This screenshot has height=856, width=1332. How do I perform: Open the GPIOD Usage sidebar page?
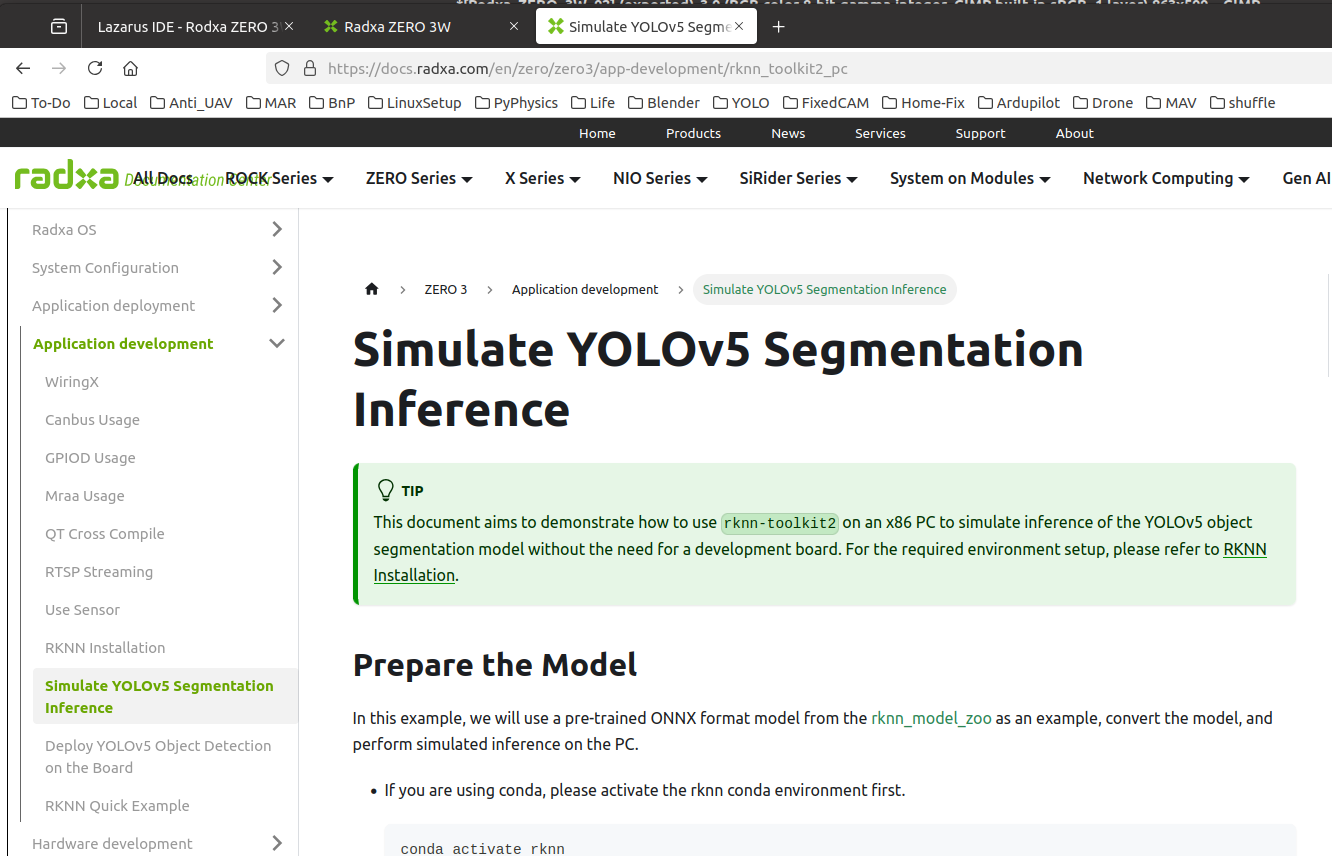90,458
